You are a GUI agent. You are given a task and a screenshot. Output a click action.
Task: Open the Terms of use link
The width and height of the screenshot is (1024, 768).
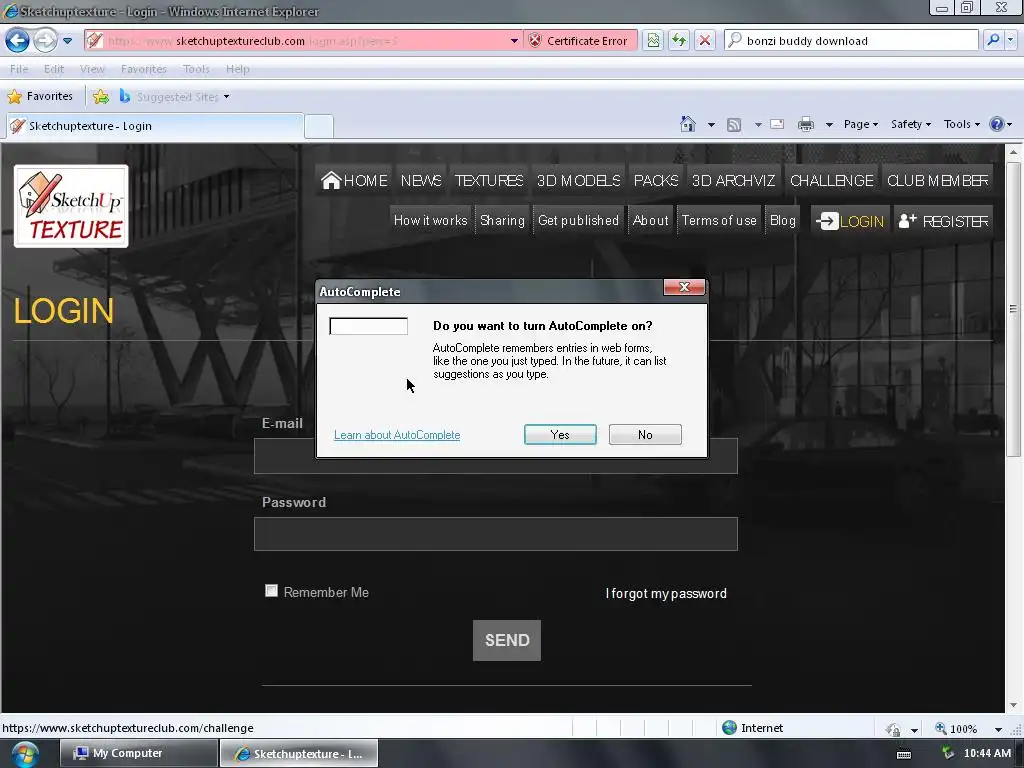(719, 221)
